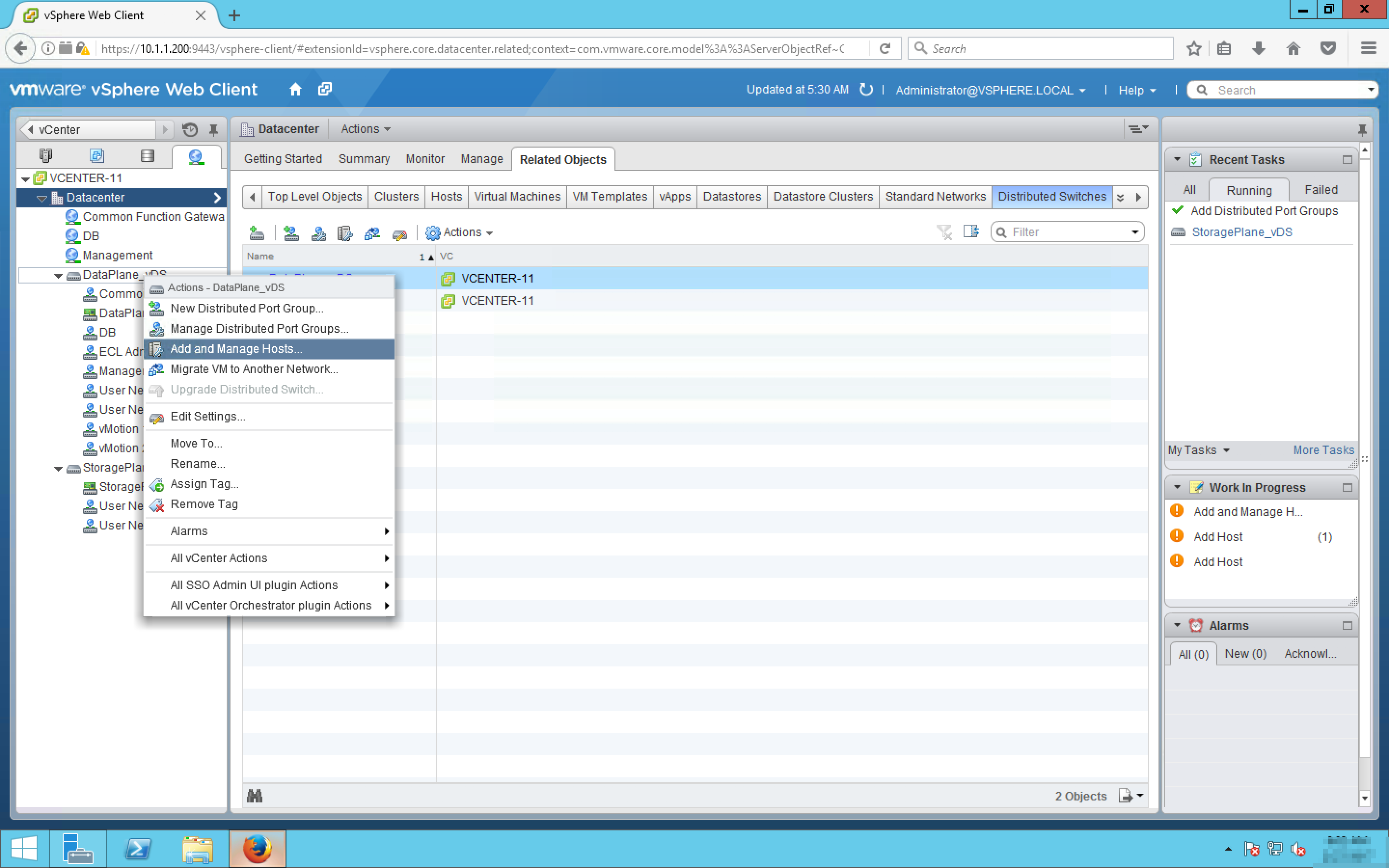Image resolution: width=1389 pixels, height=868 pixels.
Task: Go to vSphere home via house icon
Action: (296, 90)
